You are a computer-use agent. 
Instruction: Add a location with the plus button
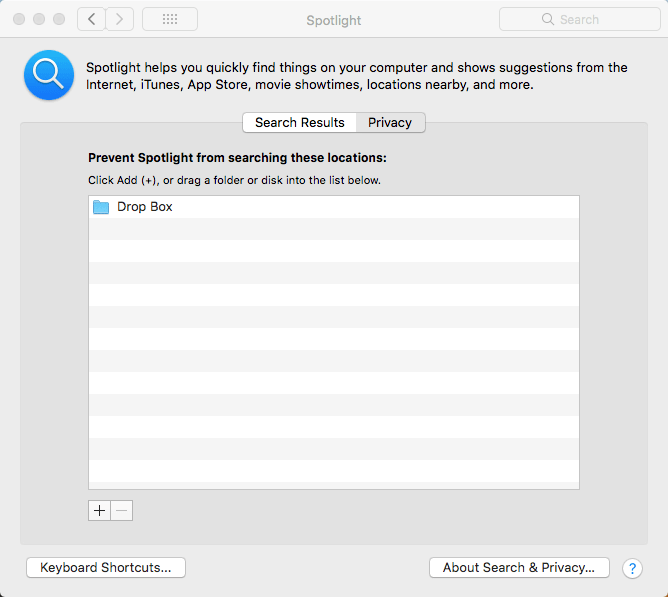click(x=99, y=510)
